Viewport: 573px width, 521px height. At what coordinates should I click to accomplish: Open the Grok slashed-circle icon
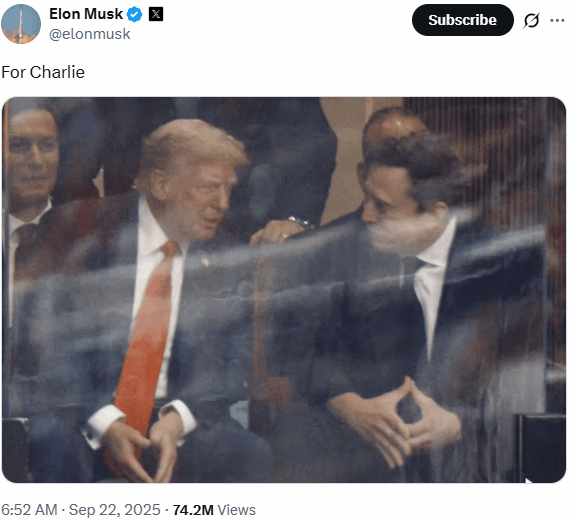(x=531, y=20)
